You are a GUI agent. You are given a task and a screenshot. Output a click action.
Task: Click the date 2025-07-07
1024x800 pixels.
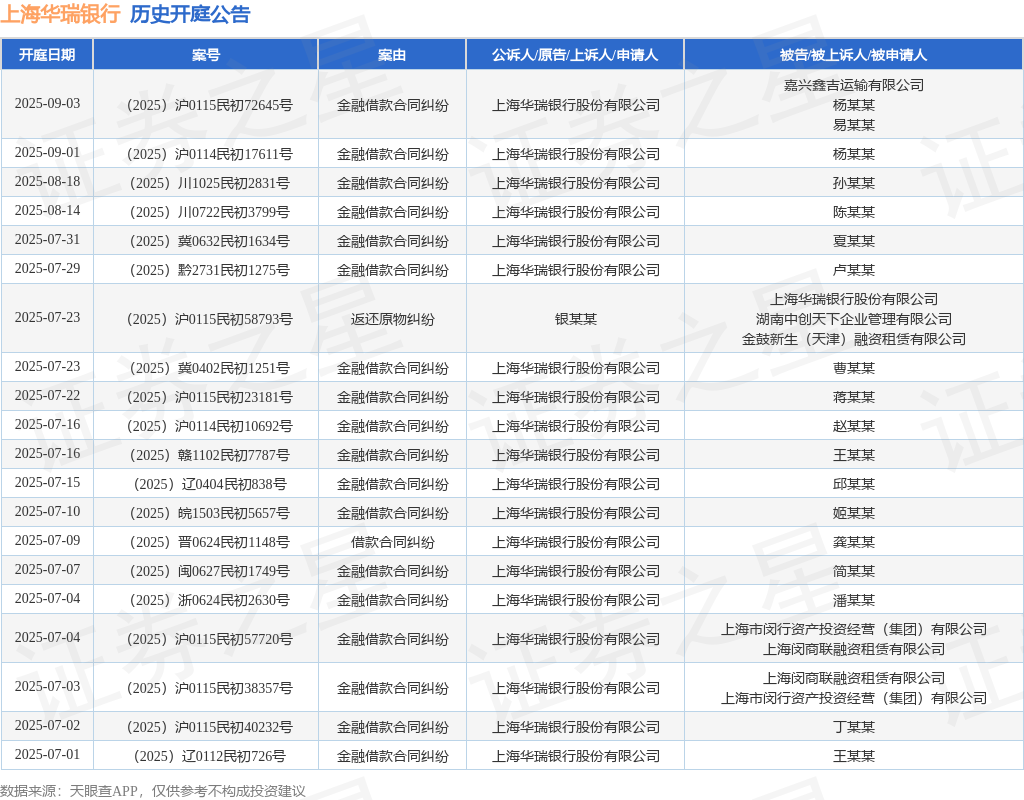(x=47, y=569)
